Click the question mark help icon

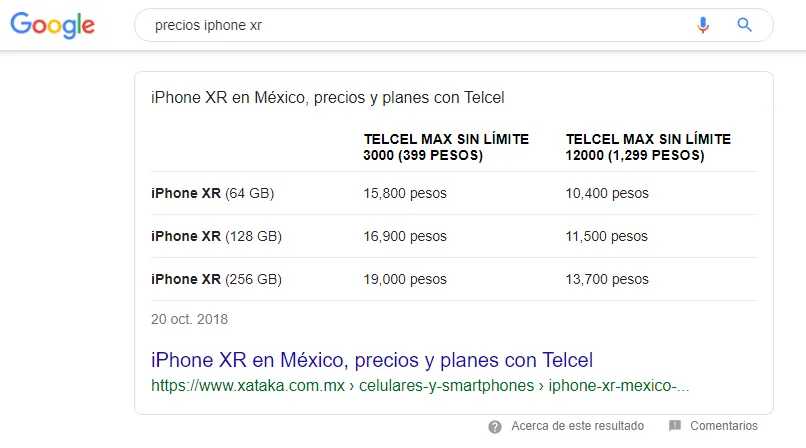[x=495, y=426]
